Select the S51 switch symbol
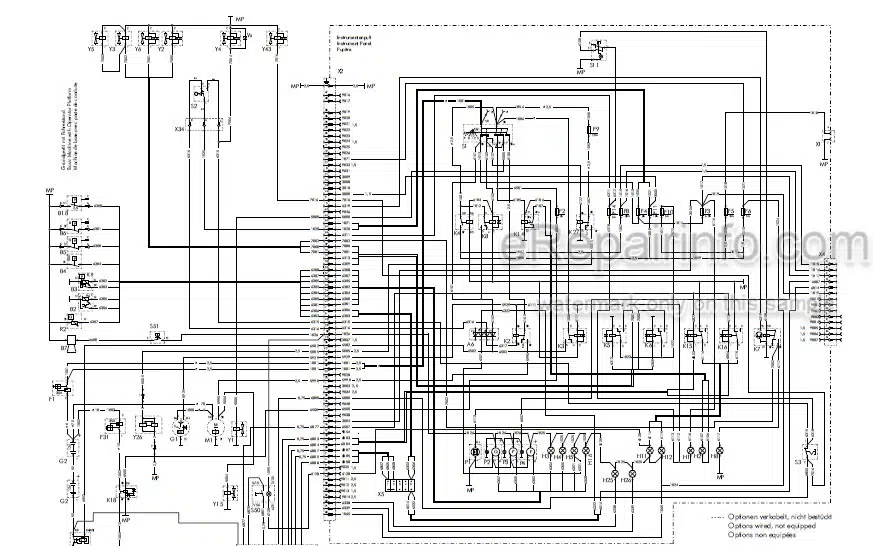 pos(156,337)
